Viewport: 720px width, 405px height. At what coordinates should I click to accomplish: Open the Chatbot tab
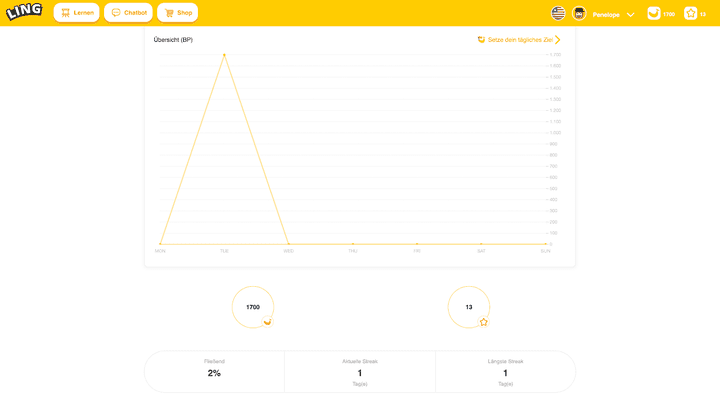pyautogui.click(x=129, y=13)
